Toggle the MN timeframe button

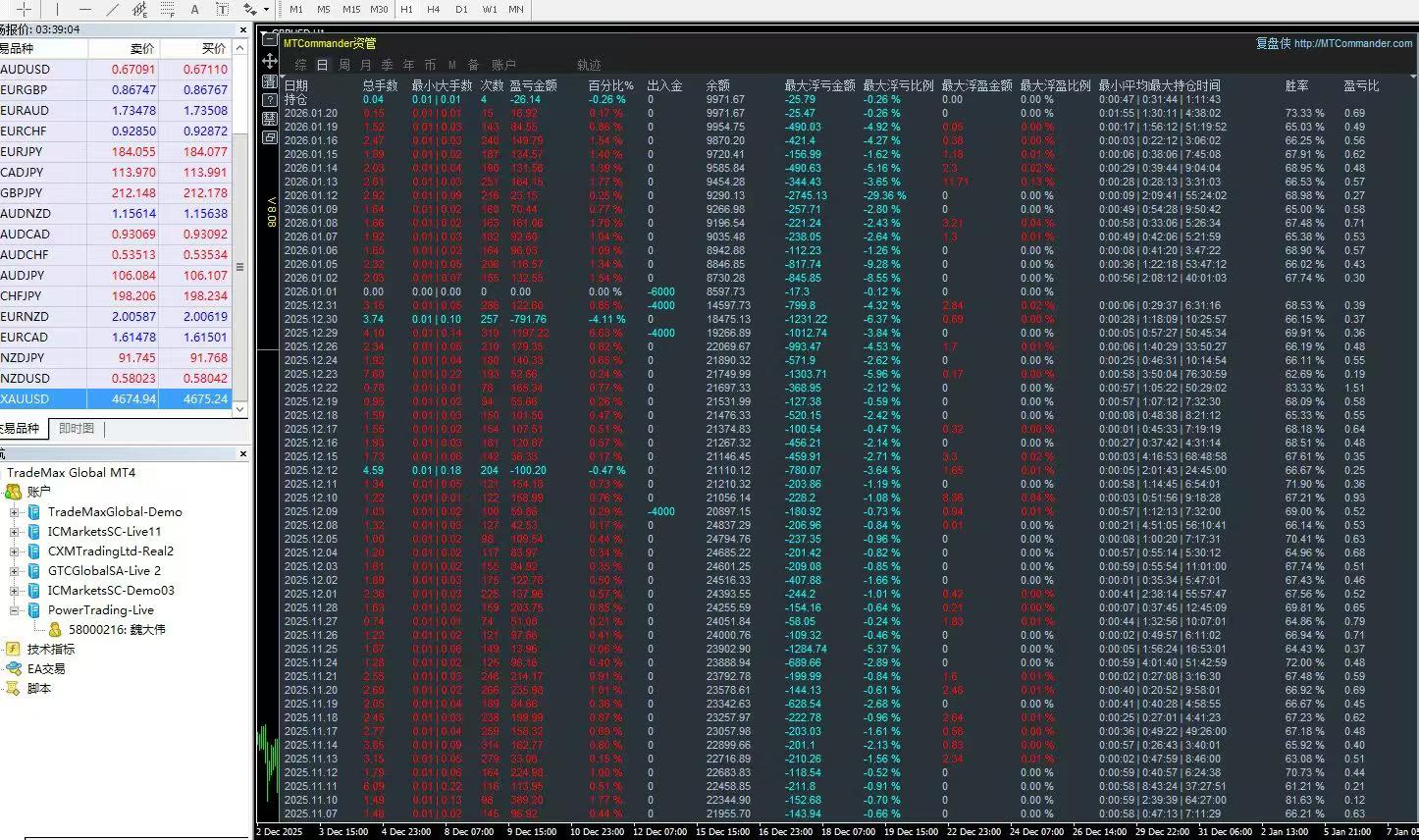tap(517, 9)
